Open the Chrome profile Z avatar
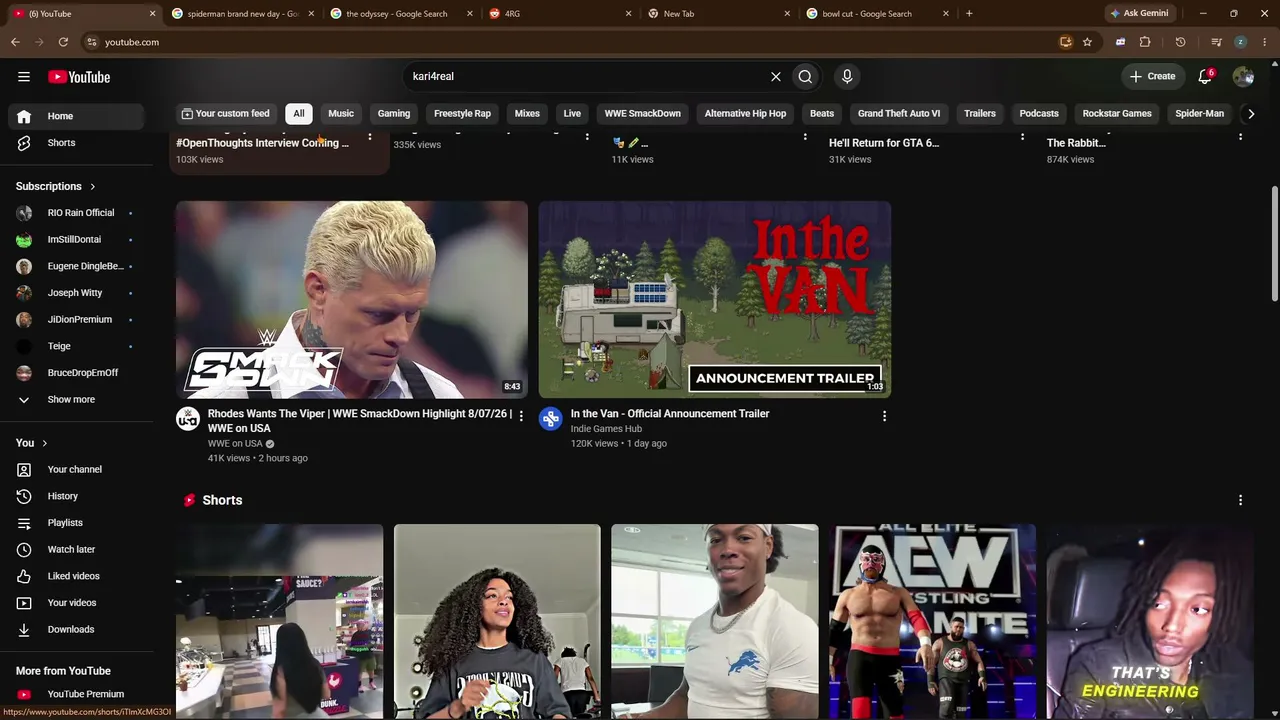 pyautogui.click(x=1240, y=42)
